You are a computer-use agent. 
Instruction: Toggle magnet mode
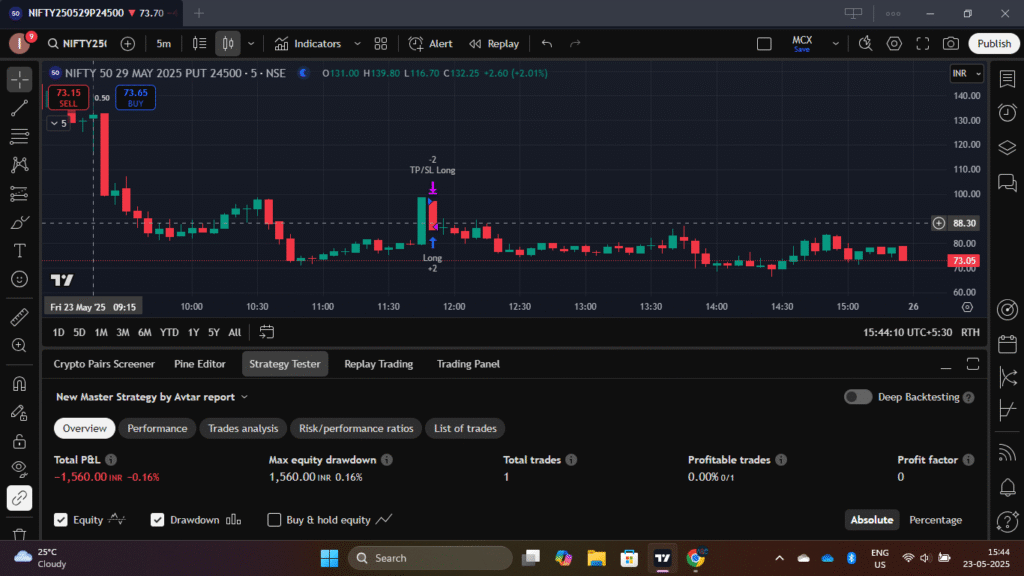point(20,383)
